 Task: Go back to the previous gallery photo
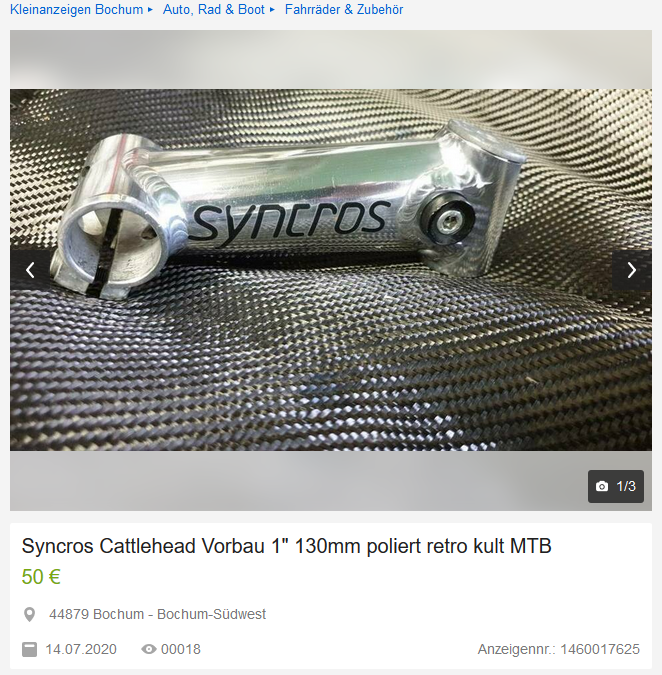(30, 270)
